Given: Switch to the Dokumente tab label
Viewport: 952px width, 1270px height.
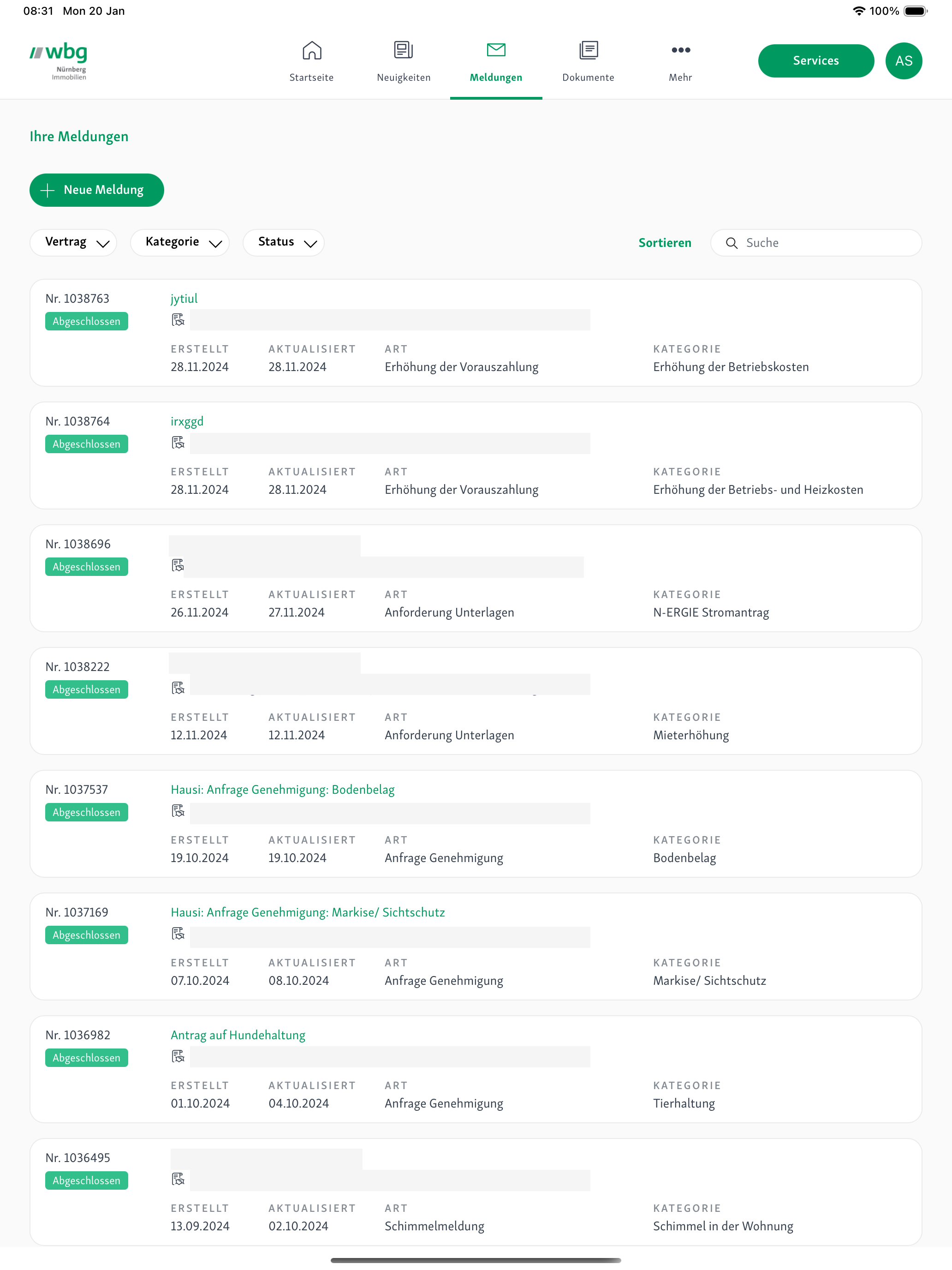Looking at the screenshot, I should pos(588,78).
